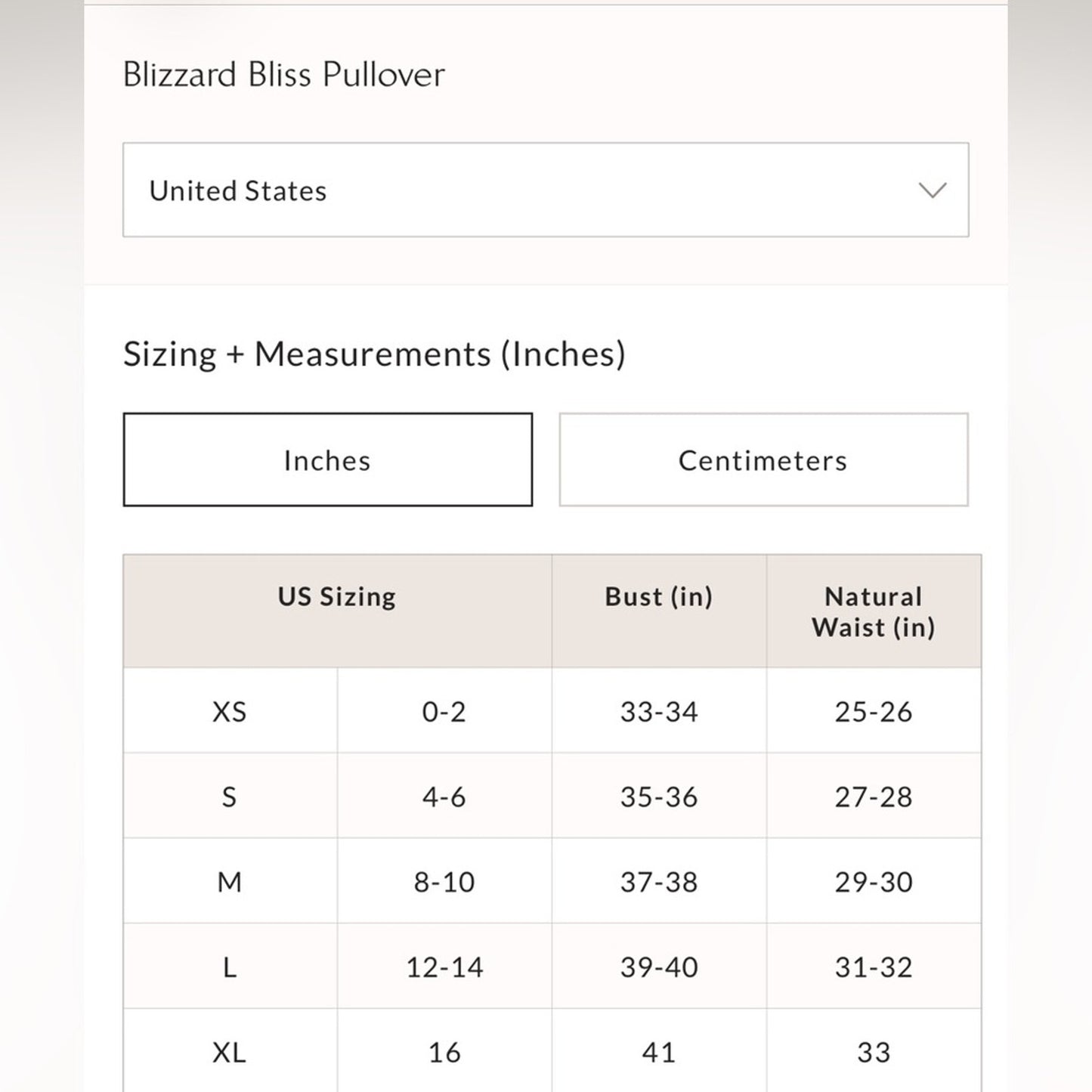Select the L size row
1092x1092 pixels.
(x=229, y=967)
